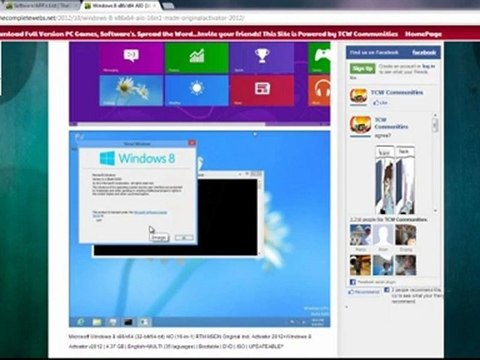This screenshot has height=360, width=480.
Task: Click the people like TCW Communities text
Action: pos(388,220)
